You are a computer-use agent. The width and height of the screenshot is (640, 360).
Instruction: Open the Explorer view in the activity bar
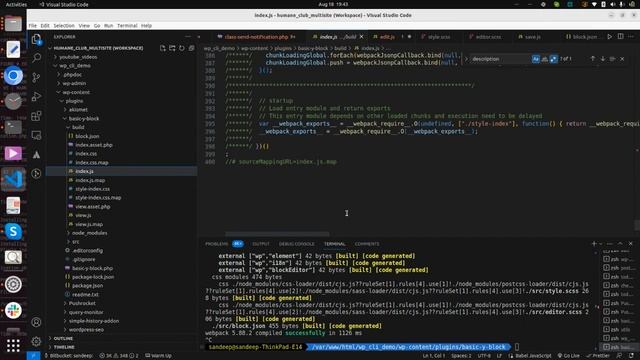coord(36,39)
